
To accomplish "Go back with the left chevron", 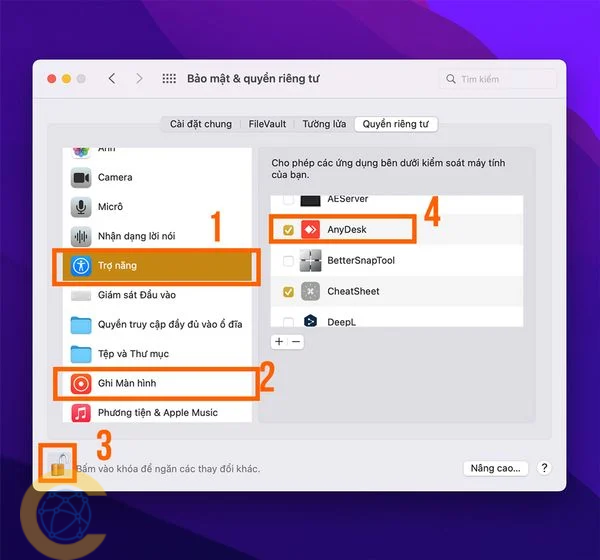I will [112, 78].
